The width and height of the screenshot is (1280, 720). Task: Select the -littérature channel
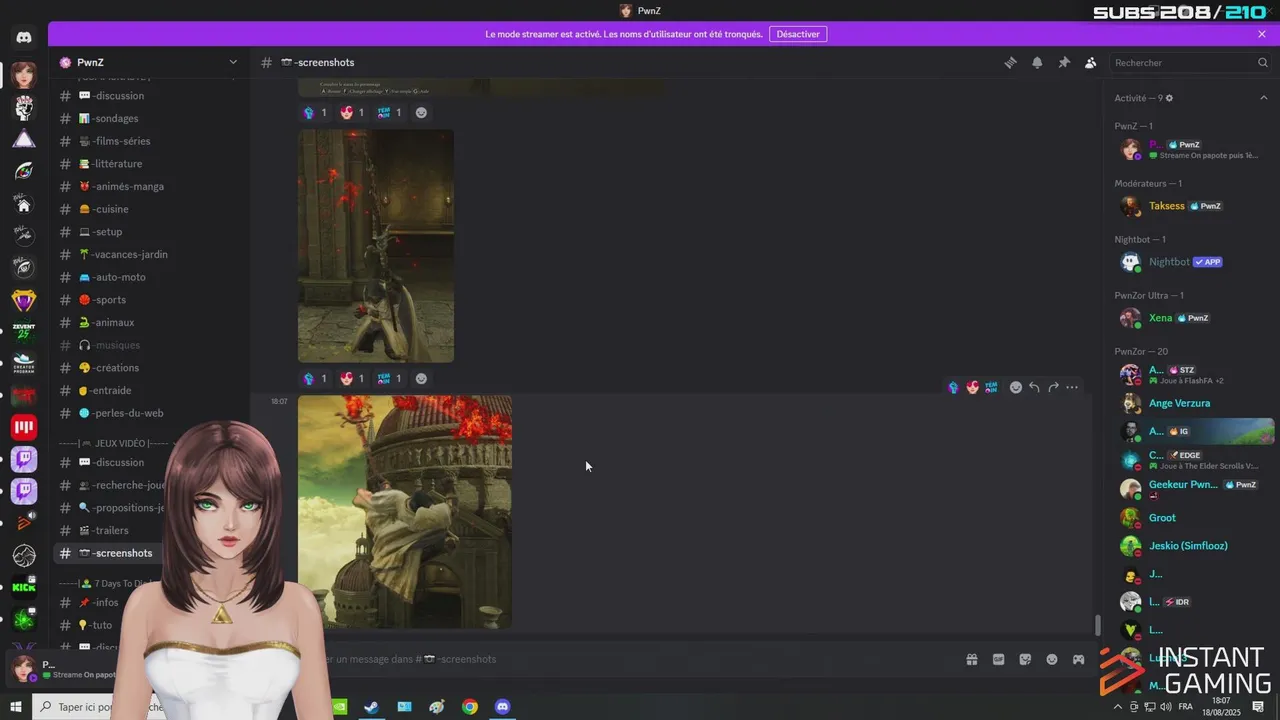tap(148, 164)
